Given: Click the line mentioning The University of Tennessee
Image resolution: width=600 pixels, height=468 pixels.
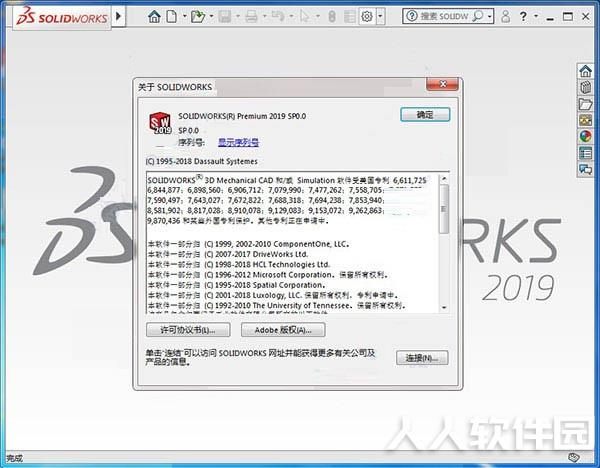Looking at the screenshot, I should [276, 306].
